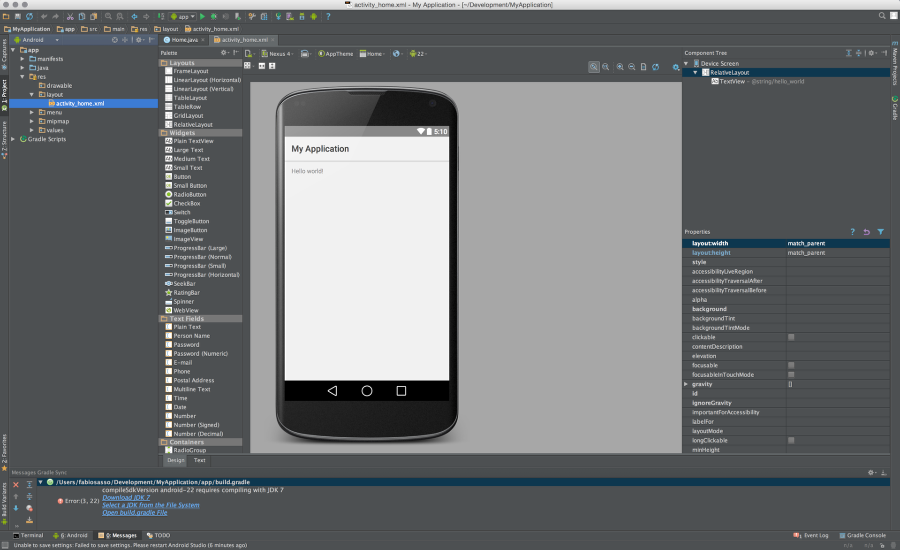Click the Help question mark icon in main toolbar
Screen dimensions: 900x550
[x=328, y=17]
